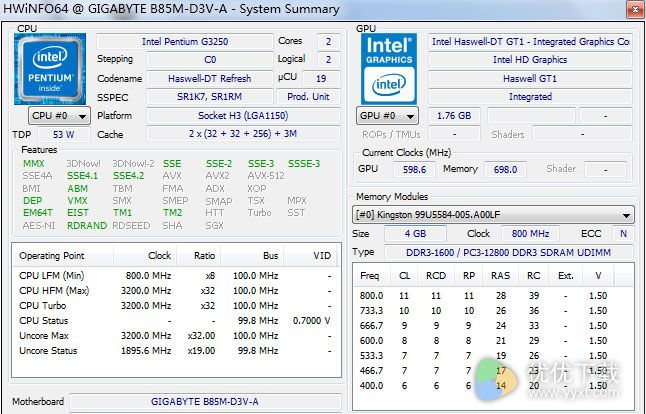Click the Freq column header in memory table
The image size is (646, 414).
coord(372,276)
